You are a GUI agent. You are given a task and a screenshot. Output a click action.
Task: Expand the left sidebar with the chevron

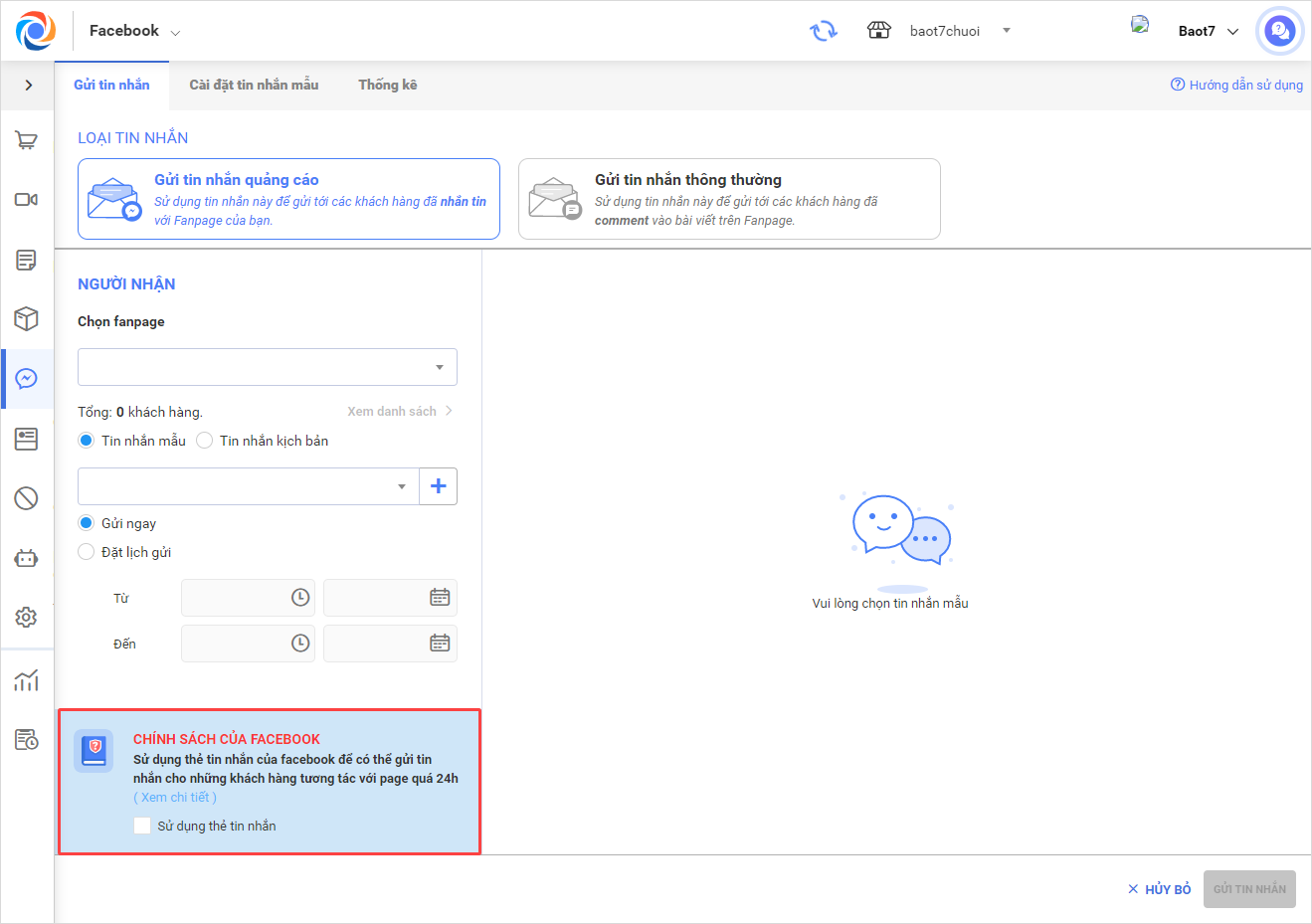pyautogui.click(x=29, y=86)
